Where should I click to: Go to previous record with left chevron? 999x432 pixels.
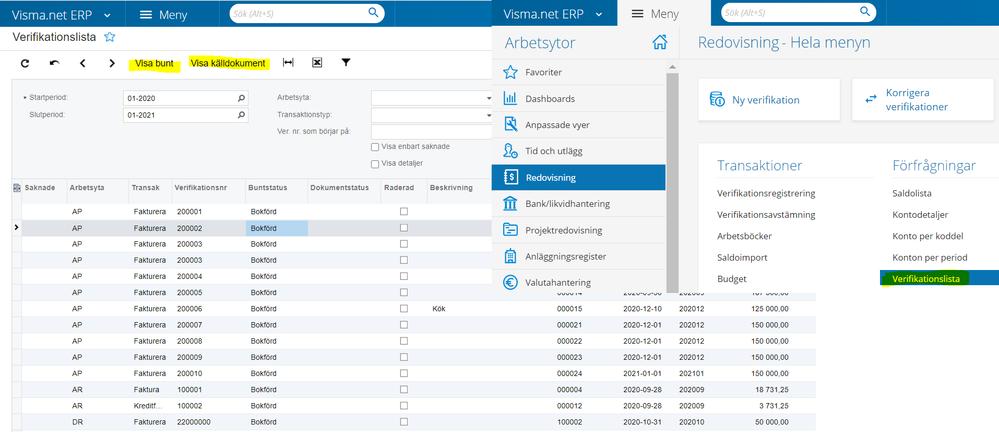(83, 63)
